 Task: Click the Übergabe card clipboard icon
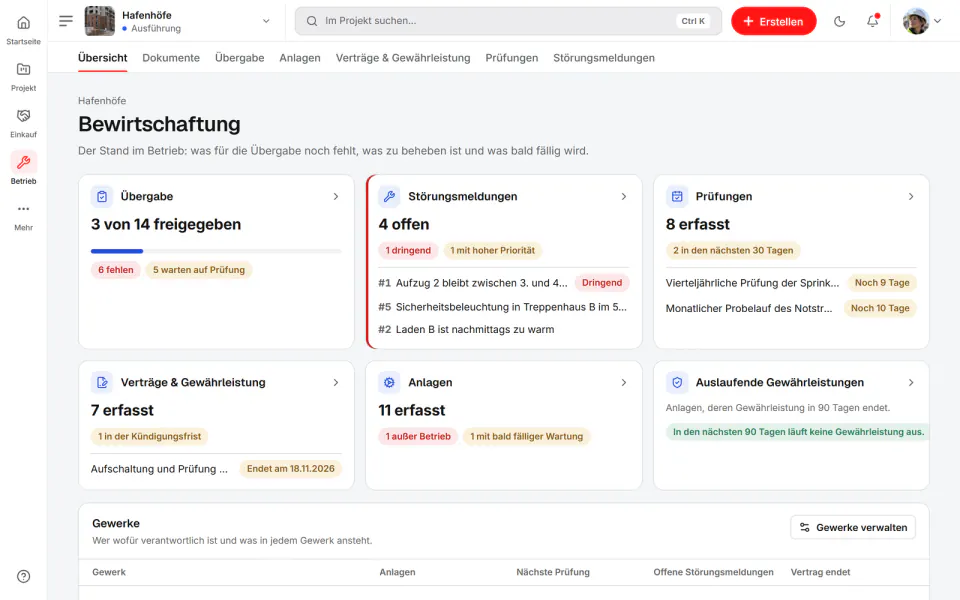102,197
